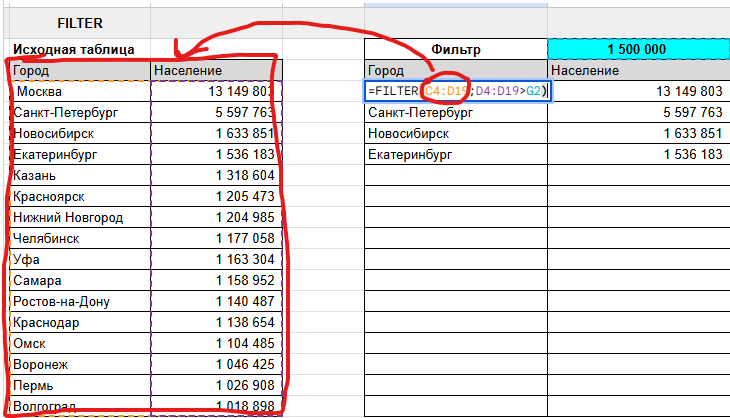Click filtered population 1 536 183
The height and width of the screenshot is (418, 730).
[638, 154]
